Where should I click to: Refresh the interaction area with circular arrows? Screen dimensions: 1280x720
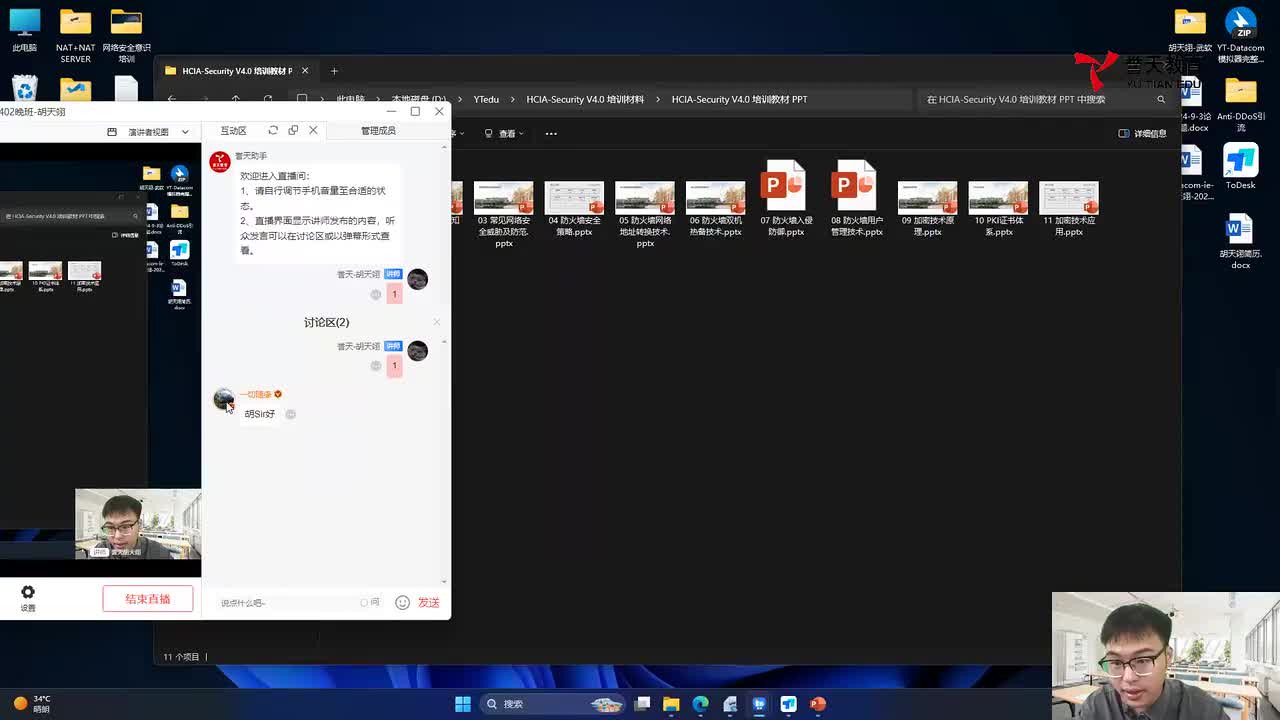coord(273,130)
